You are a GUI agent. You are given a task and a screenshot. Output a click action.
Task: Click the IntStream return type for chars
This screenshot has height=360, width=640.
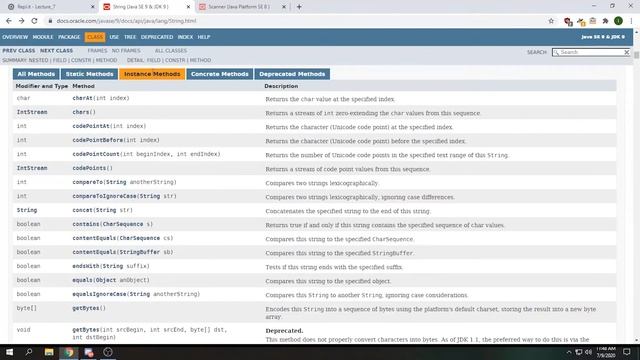point(32,112)
